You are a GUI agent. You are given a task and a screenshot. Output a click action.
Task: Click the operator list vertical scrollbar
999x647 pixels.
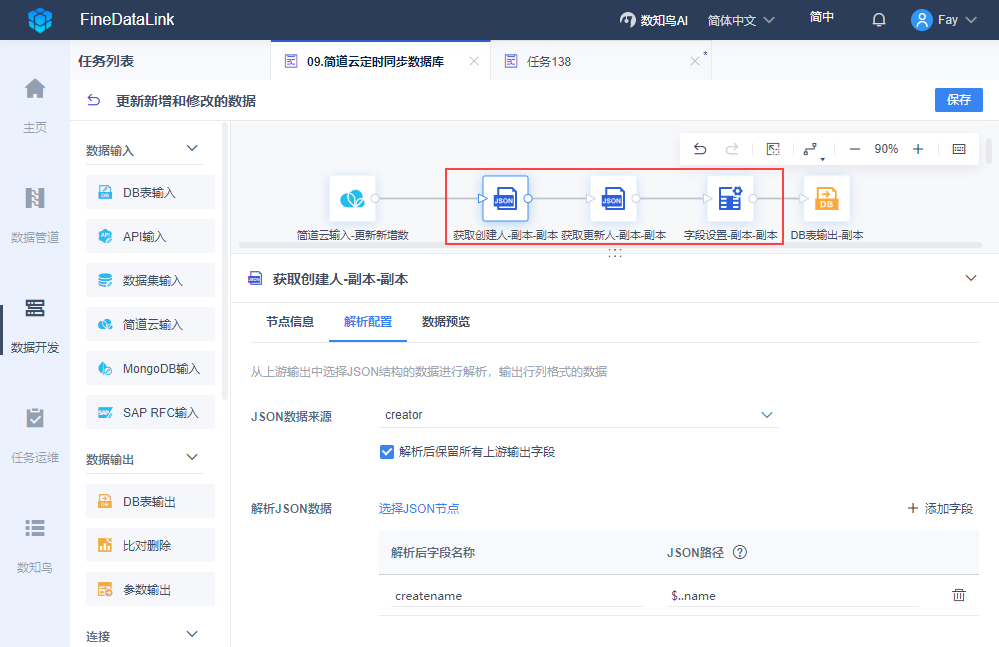225,261
